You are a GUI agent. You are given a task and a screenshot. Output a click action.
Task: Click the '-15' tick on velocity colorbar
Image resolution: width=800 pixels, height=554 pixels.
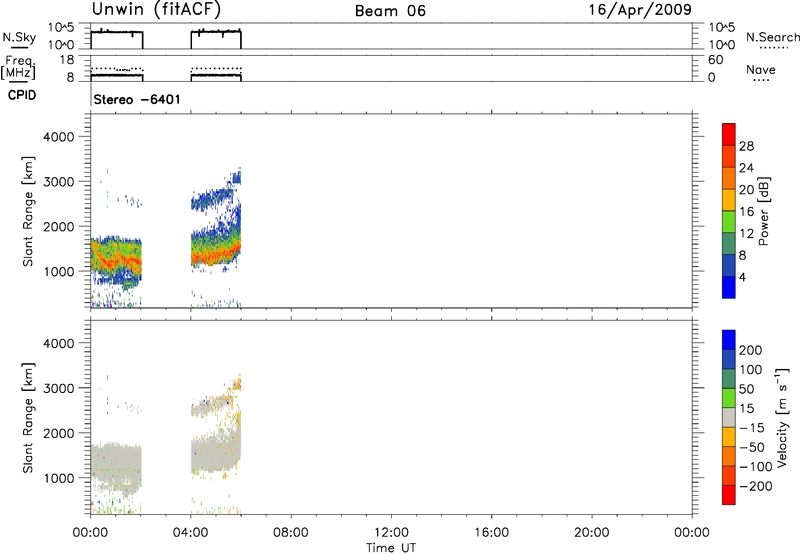coord(752,427)
